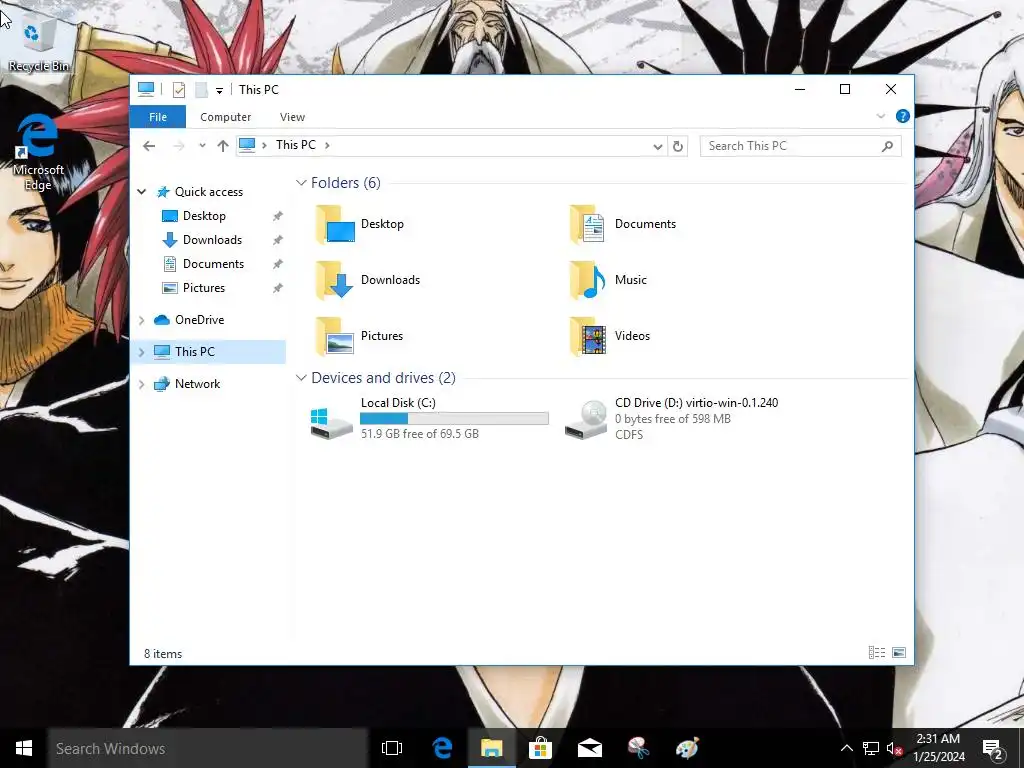1024x768 pixels.
Task: Select CD Drive (D:) virtio-win
Action: 672,419
